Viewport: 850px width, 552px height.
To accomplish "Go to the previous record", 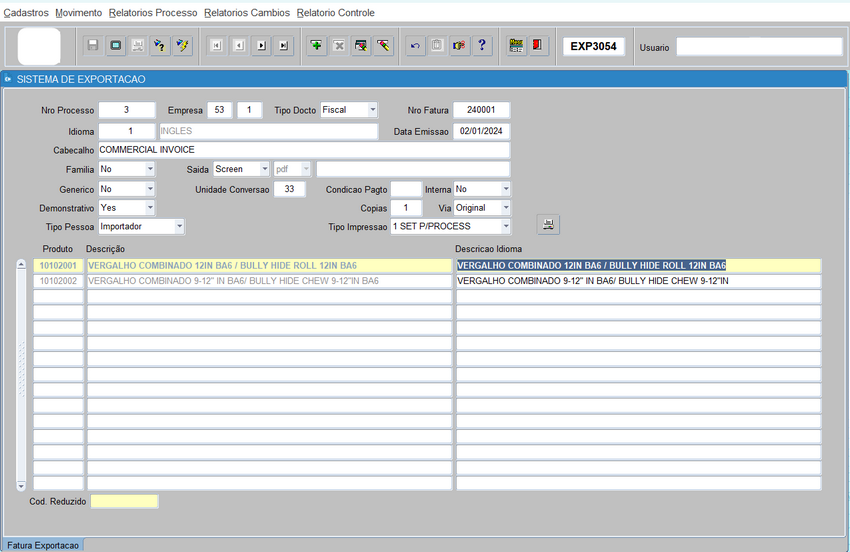I will (239, 46).
